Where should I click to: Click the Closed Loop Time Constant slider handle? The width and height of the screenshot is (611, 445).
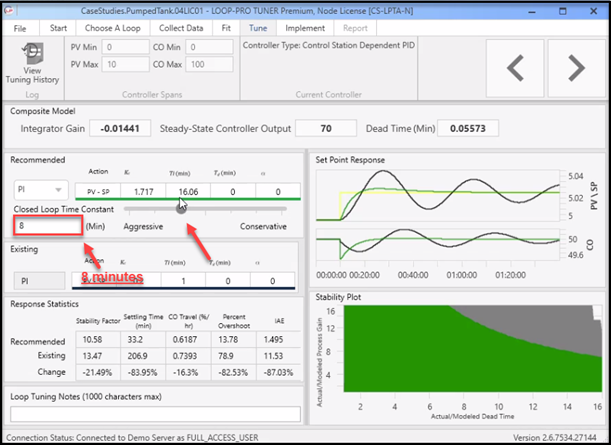181,208
